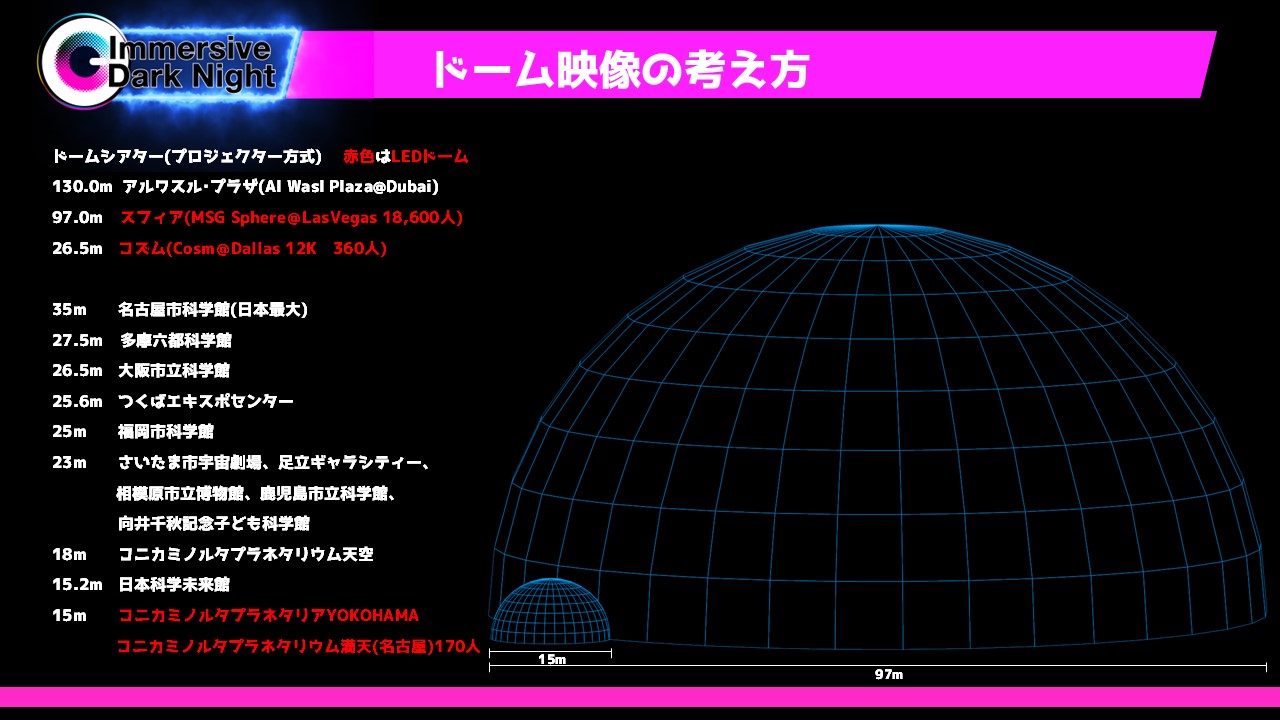Click the Immersive Dark Night logo
Screen dimensions: 1280x720
[x=165, y=63]
